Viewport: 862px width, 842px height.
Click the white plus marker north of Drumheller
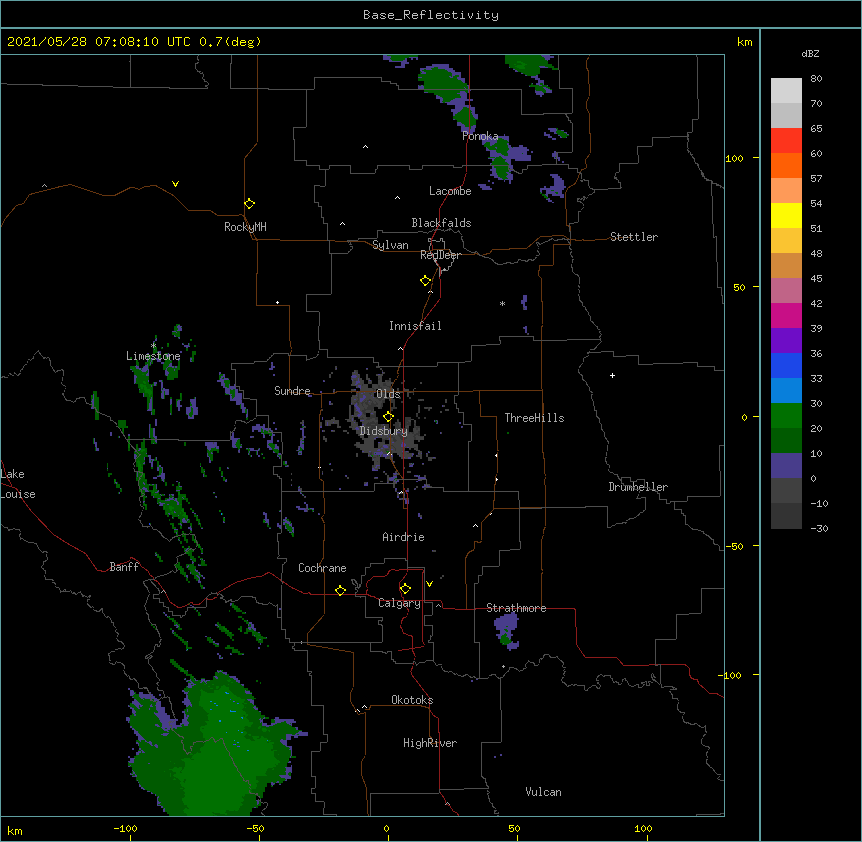coord(612,375)
